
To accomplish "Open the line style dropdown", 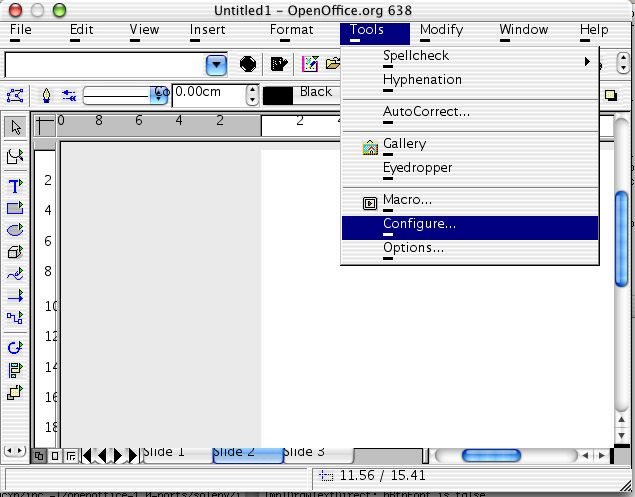I will [159, 96].
